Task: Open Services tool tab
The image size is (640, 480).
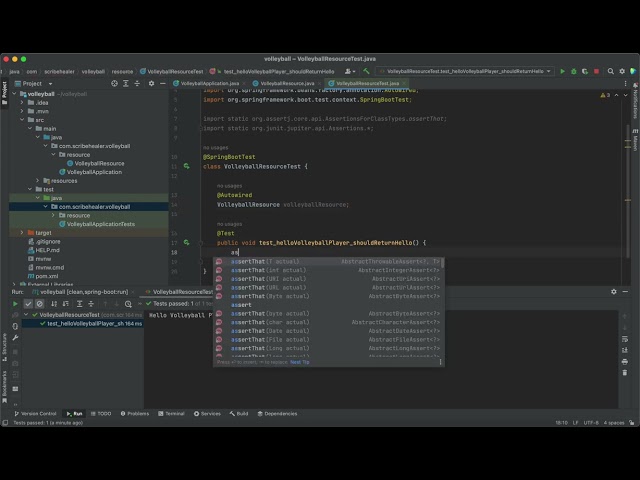Action: (207, 413)
